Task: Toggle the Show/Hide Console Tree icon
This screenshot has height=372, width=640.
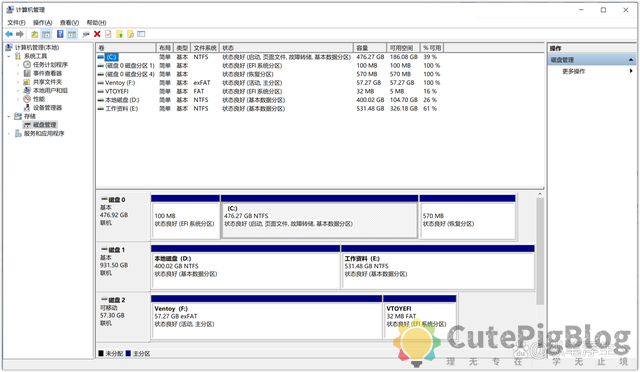Action: click(46, 34)
